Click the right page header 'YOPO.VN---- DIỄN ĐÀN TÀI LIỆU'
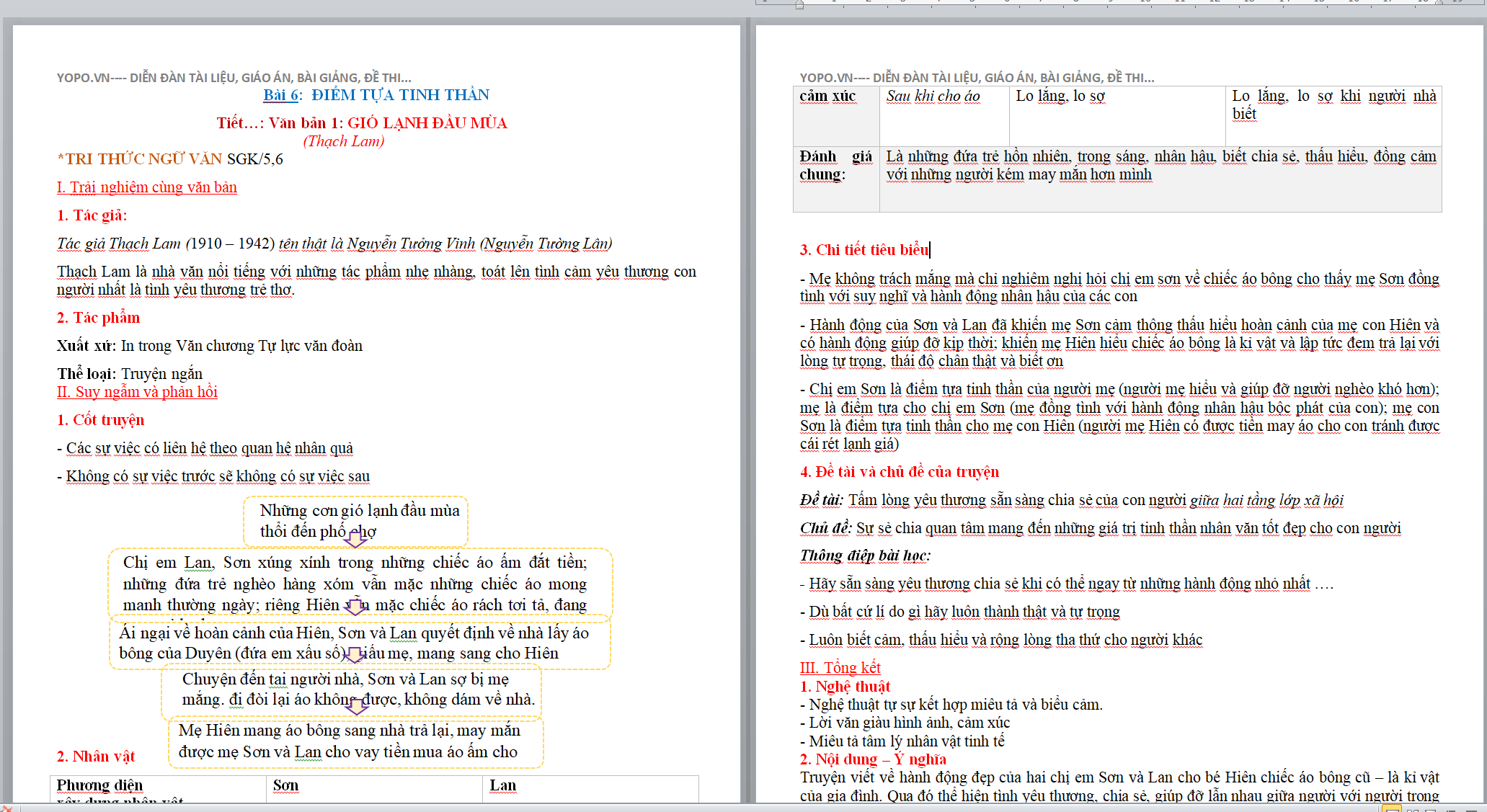The width and height of the screenshot is (1487, 812). [x=977, y=78]
